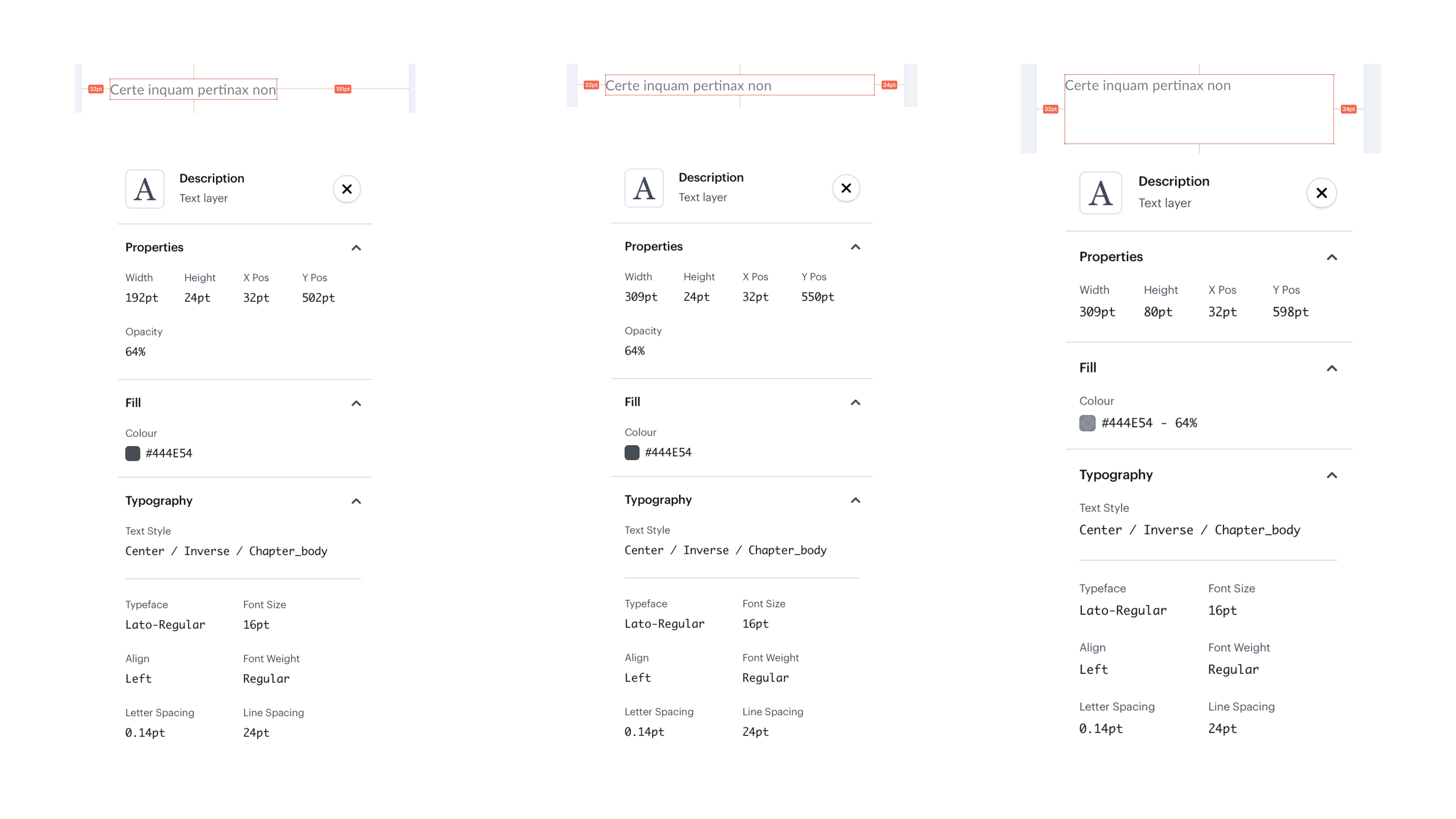Click the 64% opacity colour swatch in right panel
1456x819 pixels.
1087,423
